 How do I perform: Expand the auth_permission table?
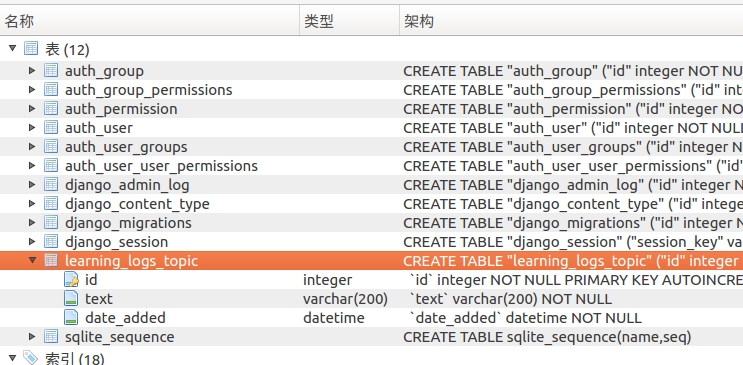coord(32,109)
